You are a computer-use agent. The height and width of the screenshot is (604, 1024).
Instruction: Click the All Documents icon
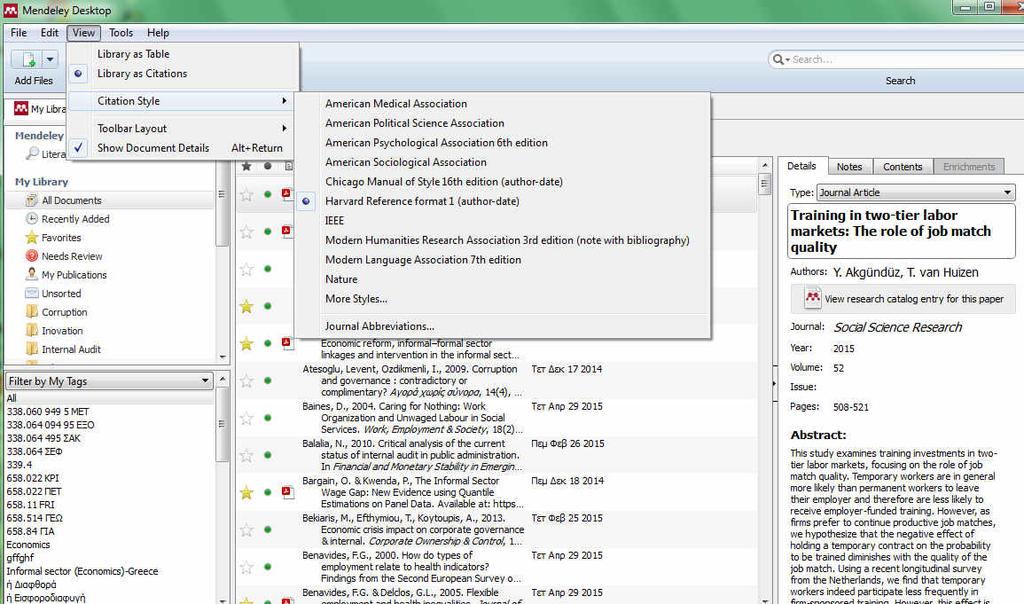click(x=31, y=200)
